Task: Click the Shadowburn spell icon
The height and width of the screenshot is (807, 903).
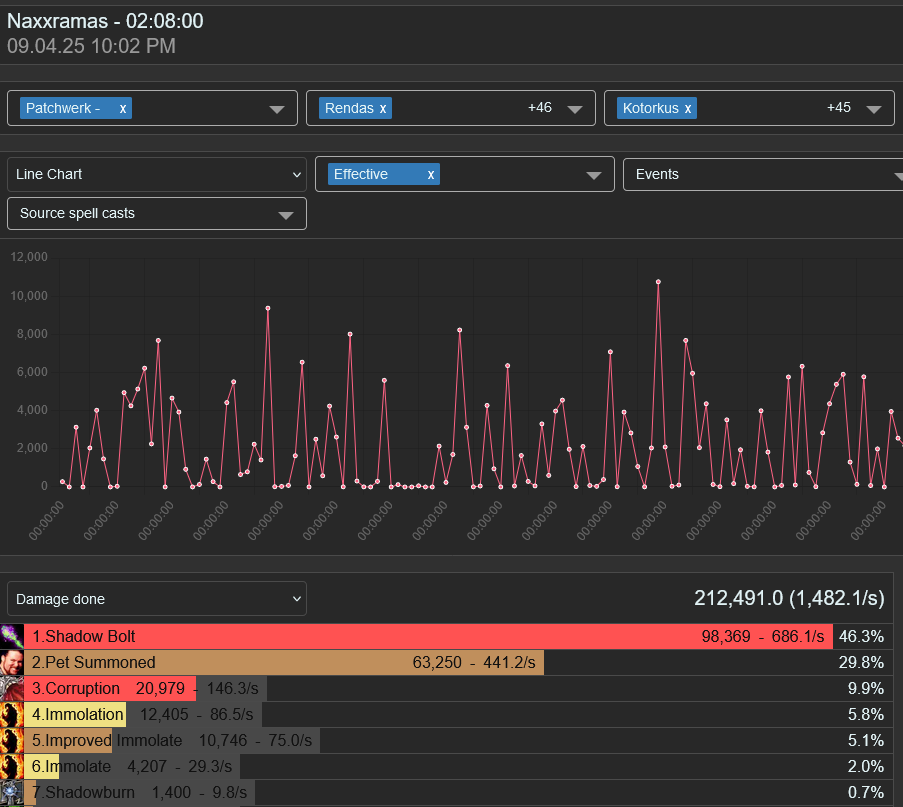Action: pos(12,792)
